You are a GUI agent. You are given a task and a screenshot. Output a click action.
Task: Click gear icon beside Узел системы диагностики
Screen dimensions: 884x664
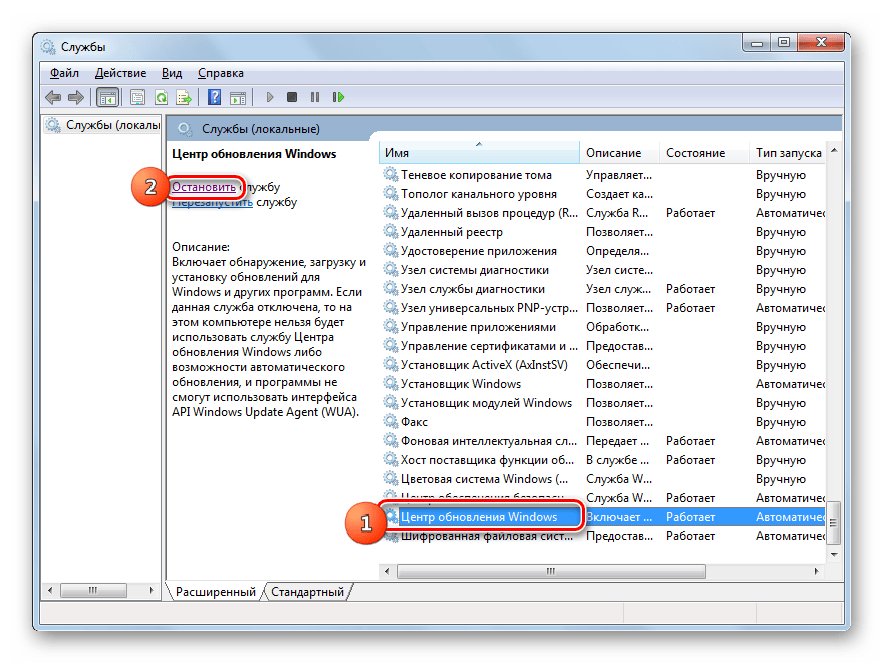pyautogui.click(x=390, y=269)
